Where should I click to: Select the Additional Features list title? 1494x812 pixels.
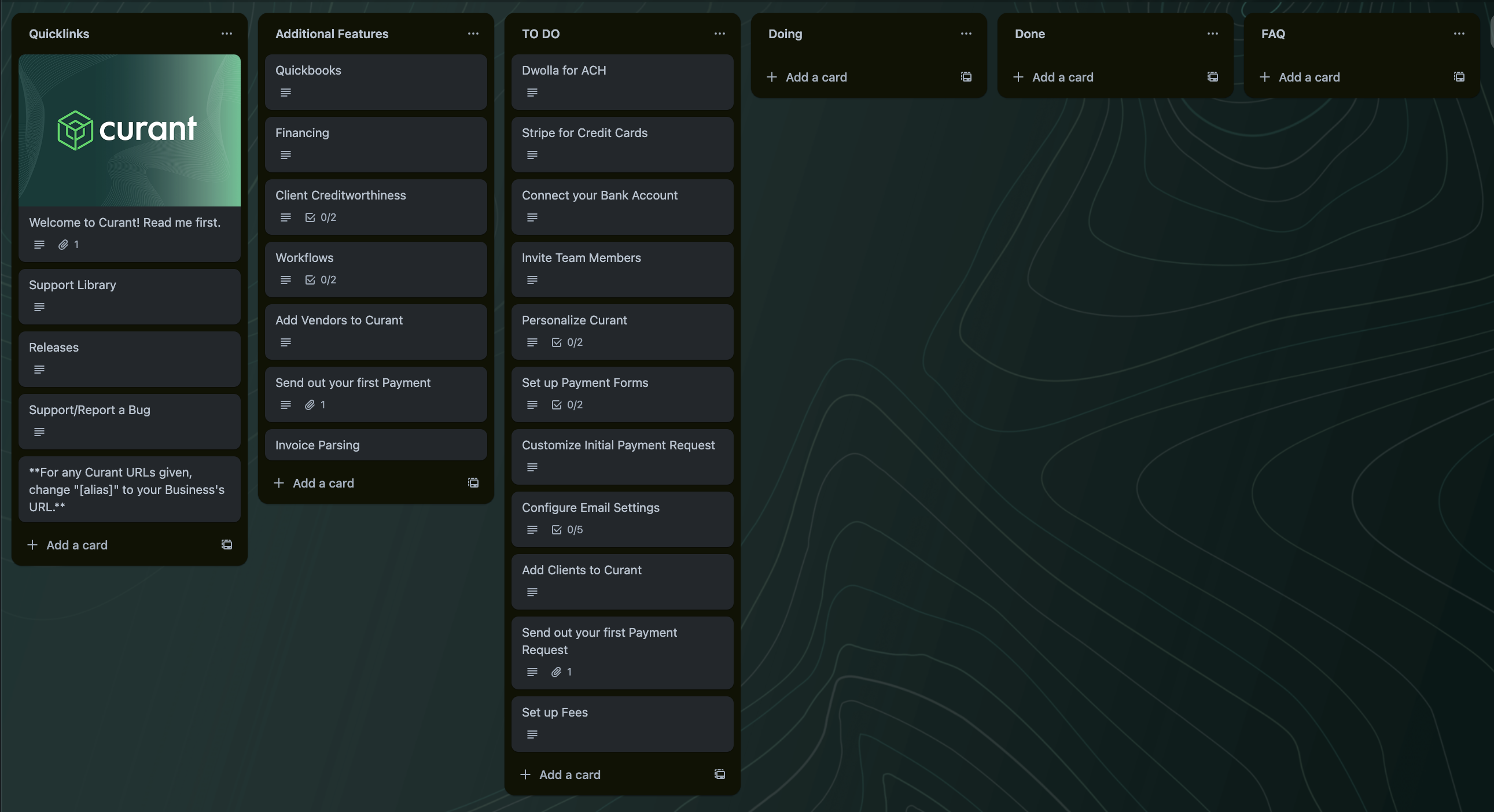tap(332, 34)
